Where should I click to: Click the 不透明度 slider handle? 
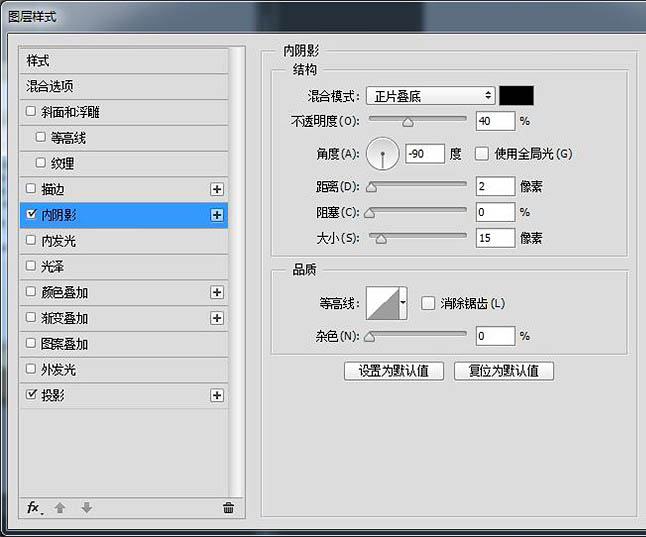pos(408,123)
